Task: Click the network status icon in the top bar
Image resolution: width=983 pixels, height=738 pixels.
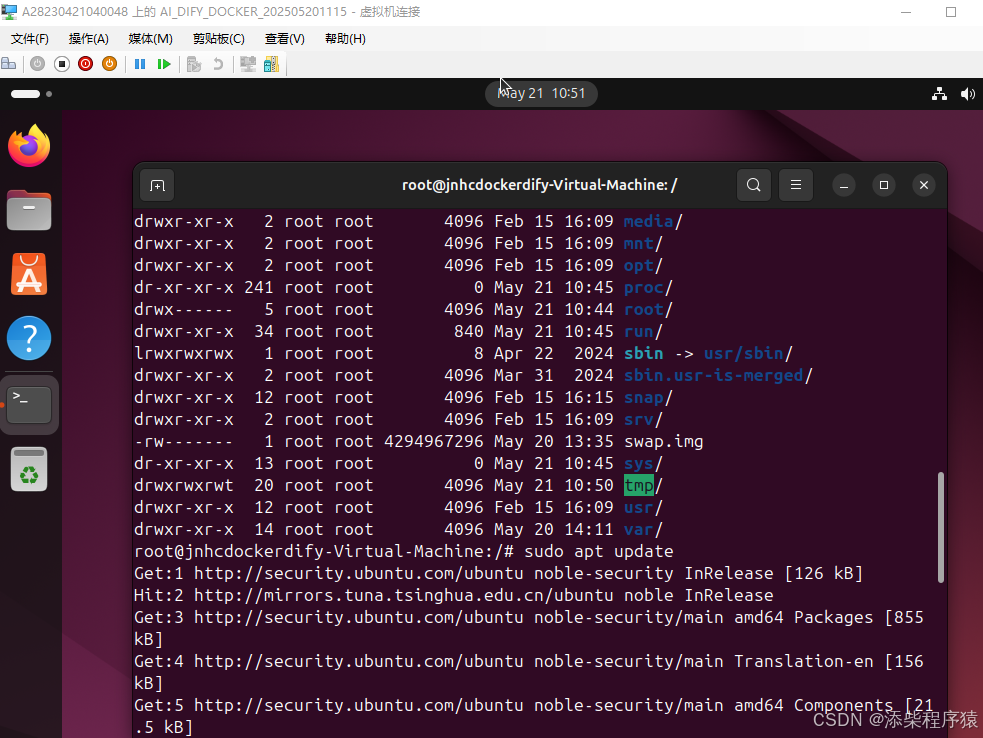Action: pos(939,94)
